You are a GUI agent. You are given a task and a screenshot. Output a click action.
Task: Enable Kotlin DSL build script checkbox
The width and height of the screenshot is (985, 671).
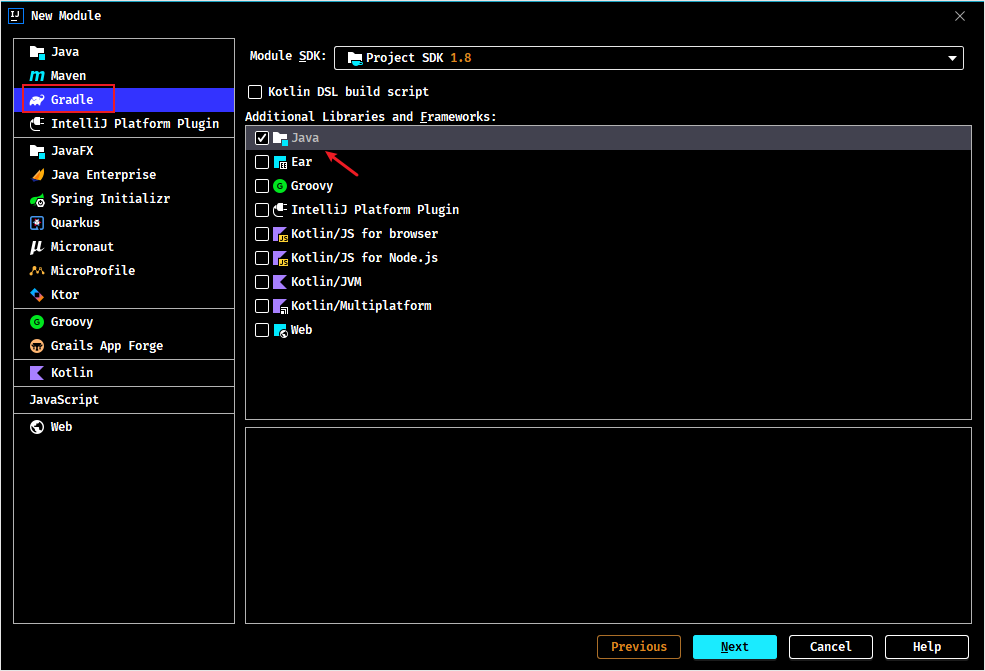tap(255, 92)
